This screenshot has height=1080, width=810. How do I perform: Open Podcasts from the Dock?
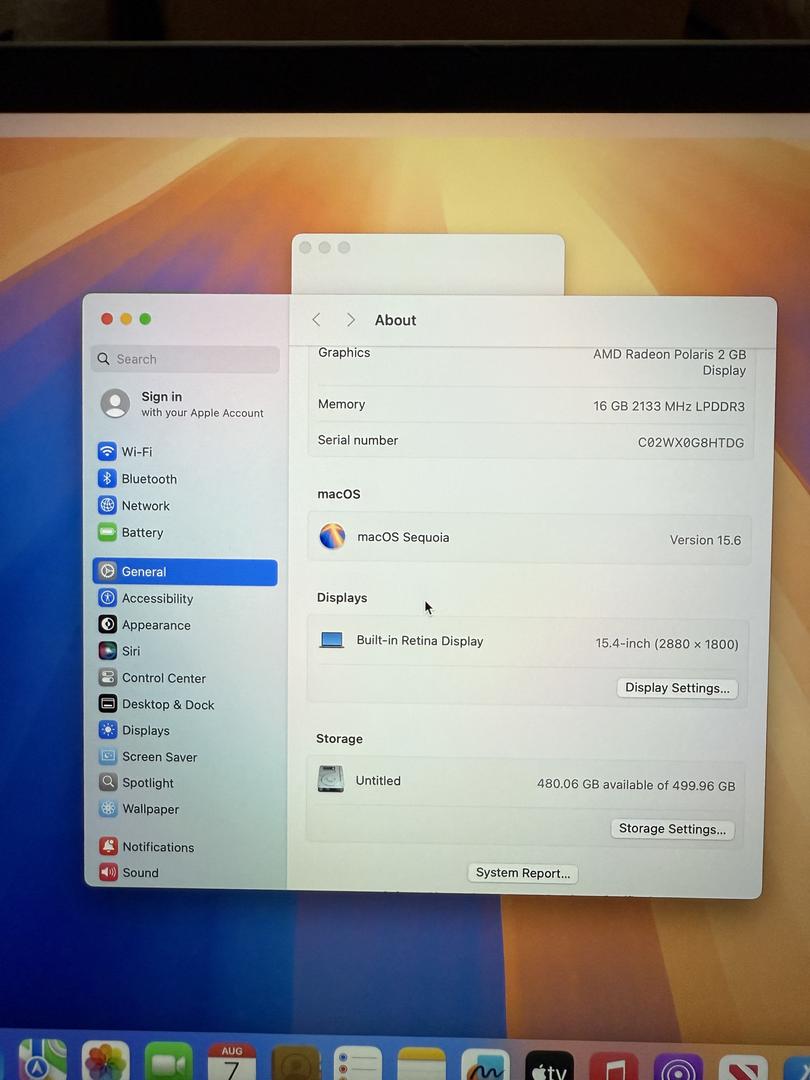pos(678,1066)
